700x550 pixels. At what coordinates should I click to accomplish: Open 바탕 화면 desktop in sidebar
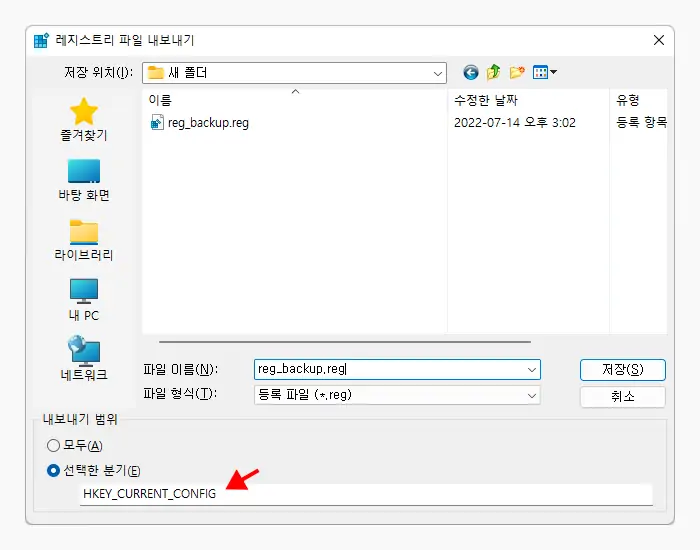point(84,180)
